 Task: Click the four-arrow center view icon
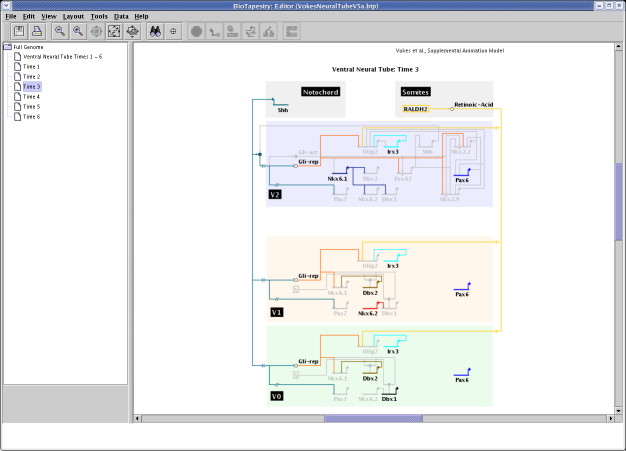132,31
